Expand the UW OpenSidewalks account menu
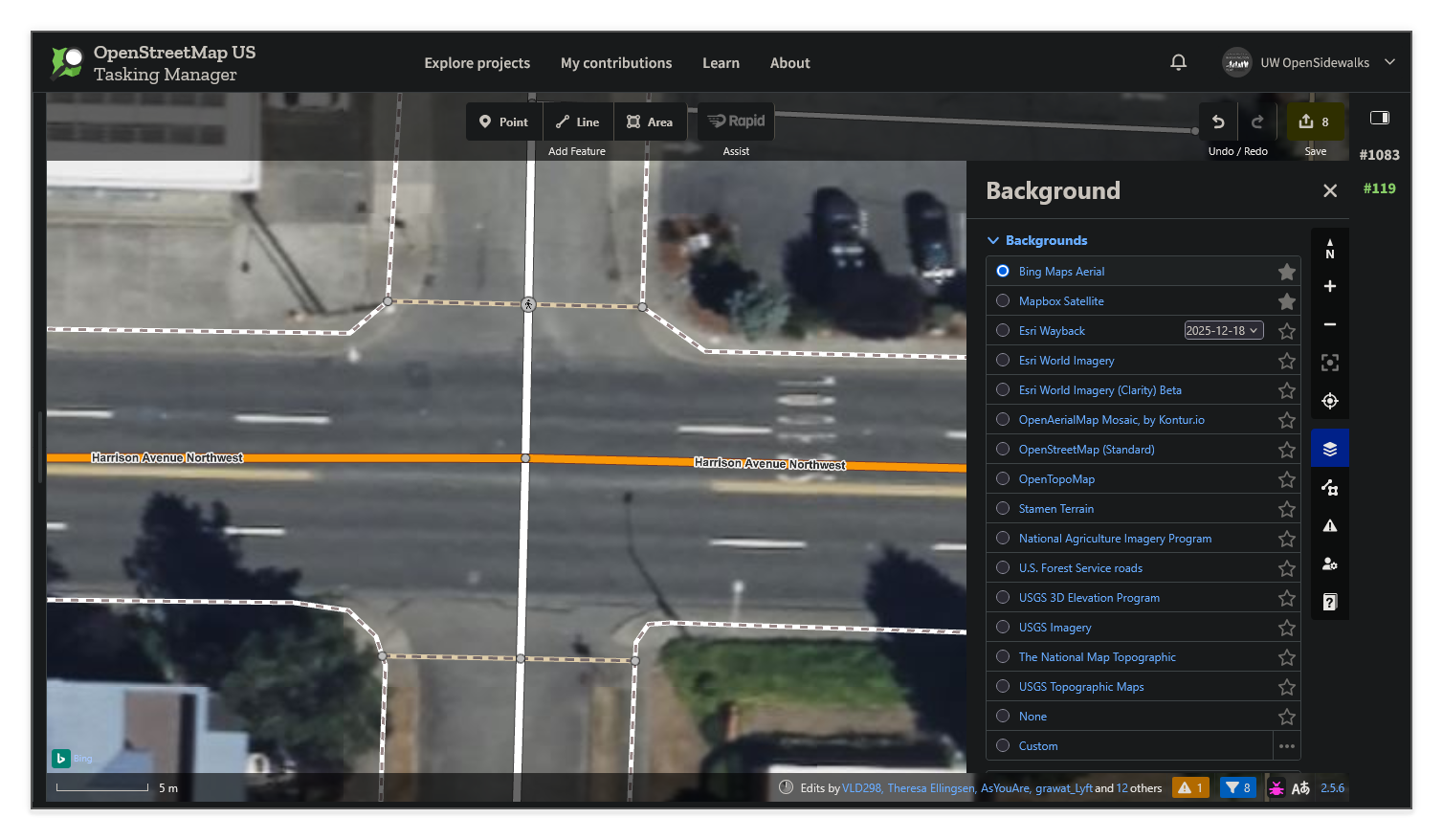This screenshot has height=840, width=1443. coord(1388,62)
